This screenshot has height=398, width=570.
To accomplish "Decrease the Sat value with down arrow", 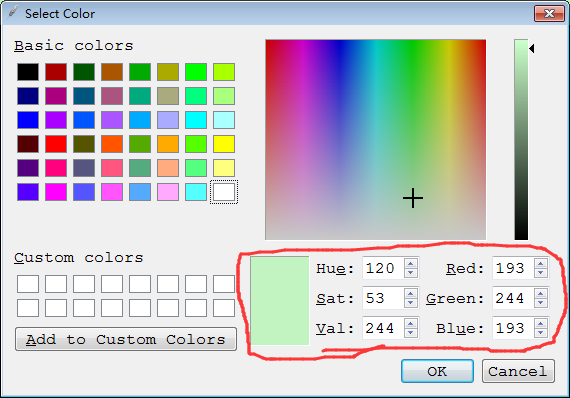I will click(410, 303).
